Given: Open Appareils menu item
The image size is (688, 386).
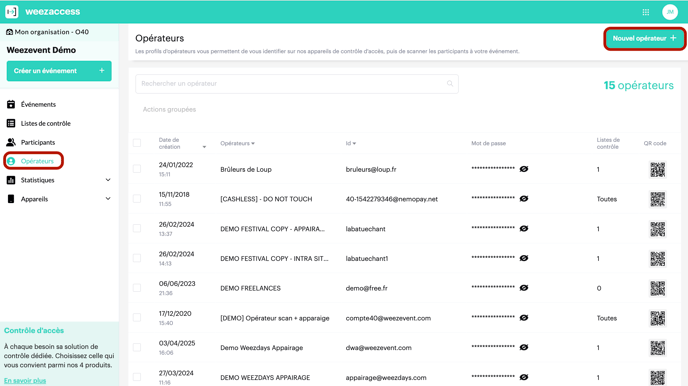Looking at the screenshot, I should (x=34, y=199).
